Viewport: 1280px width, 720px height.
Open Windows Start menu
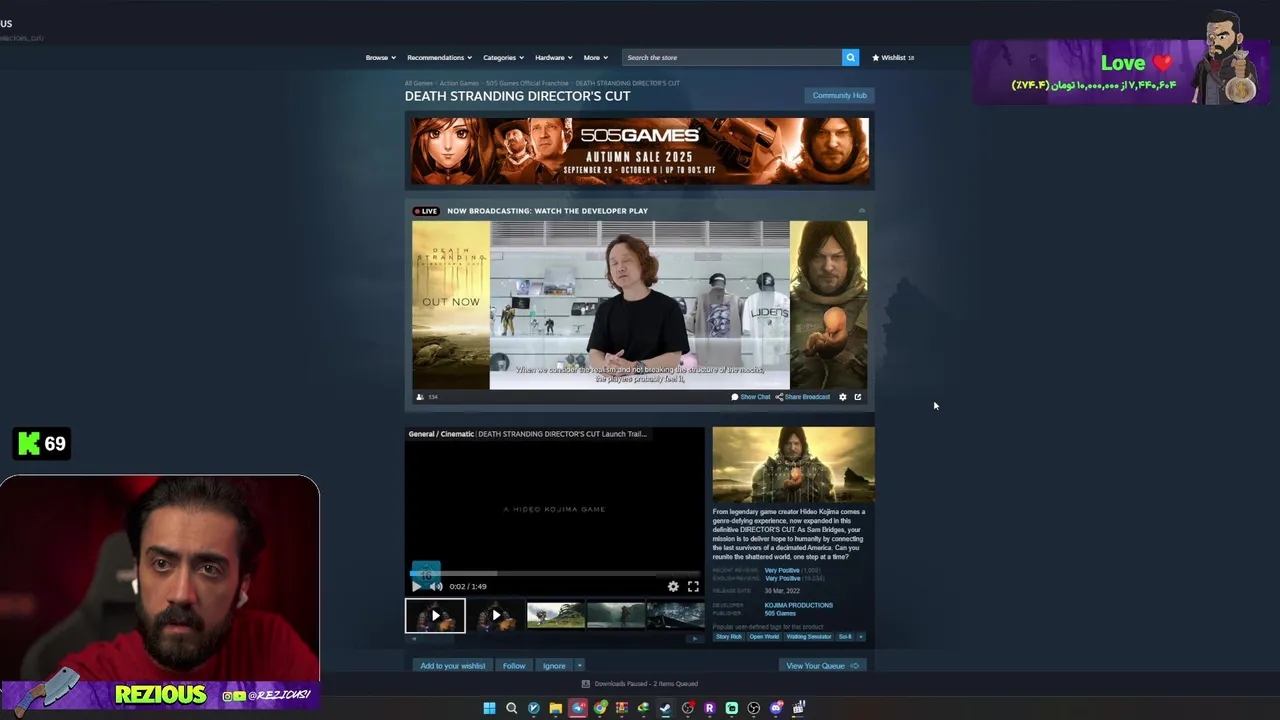tap(489, 708)
